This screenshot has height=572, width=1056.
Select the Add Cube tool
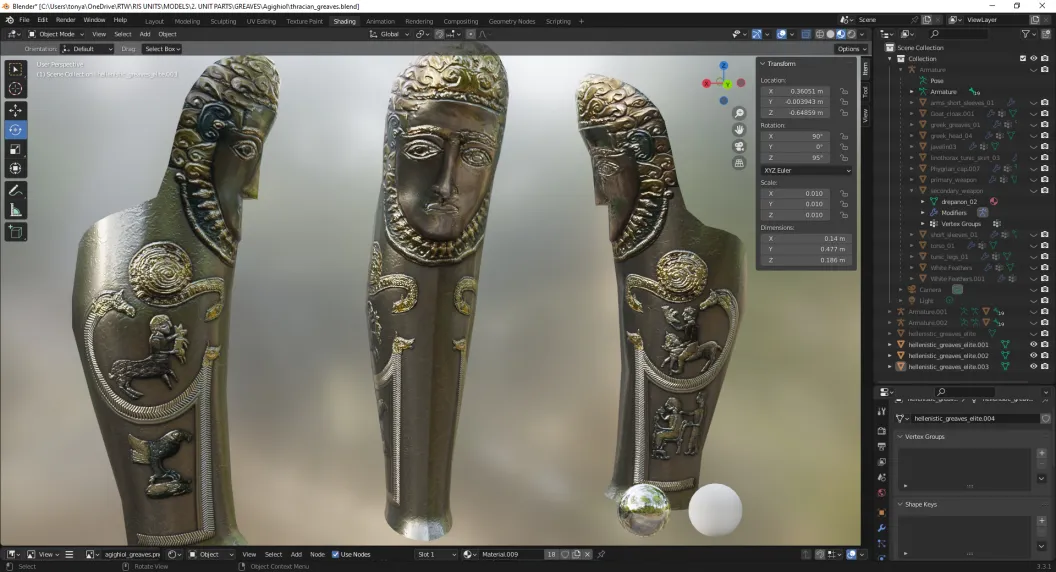pos(15,232)
